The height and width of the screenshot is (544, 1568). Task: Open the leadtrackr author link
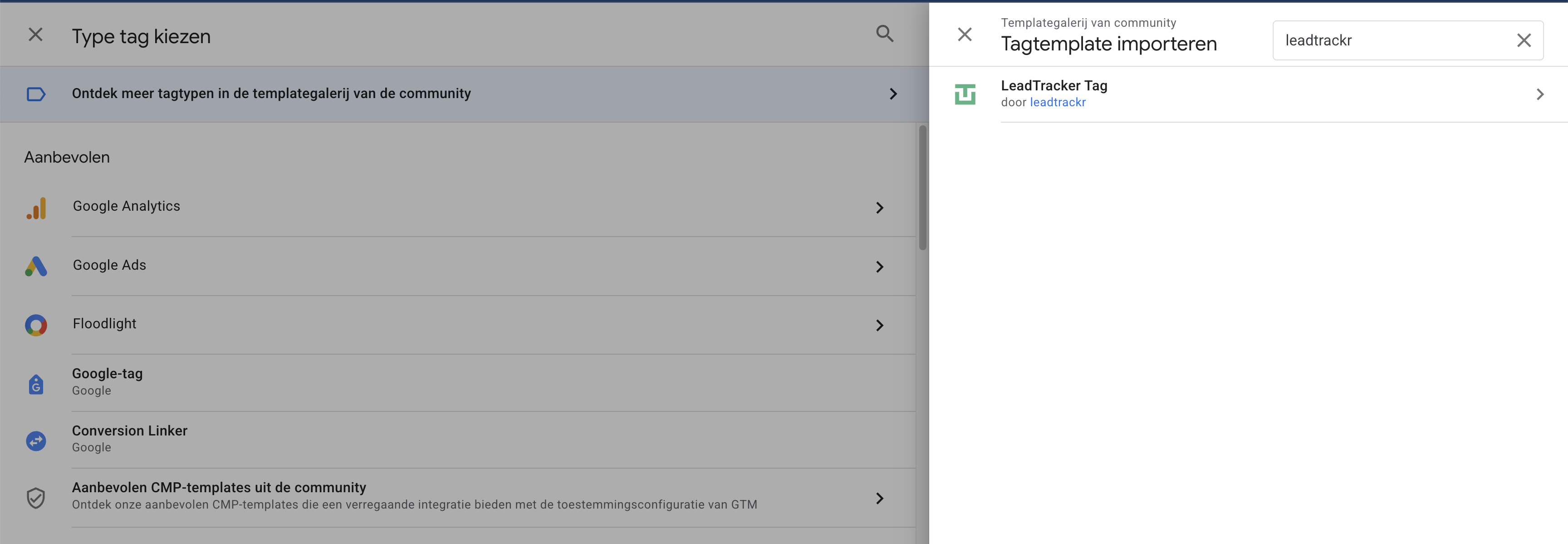click(1057, 102)
